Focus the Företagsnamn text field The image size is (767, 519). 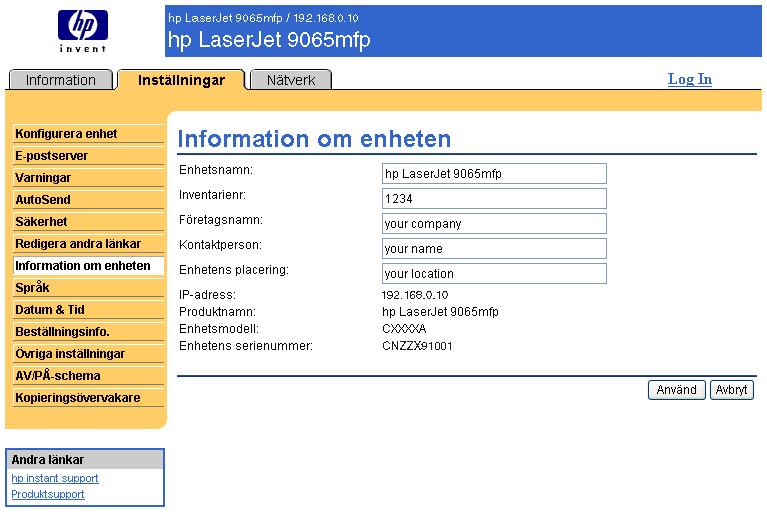click(x=494, y=224)
